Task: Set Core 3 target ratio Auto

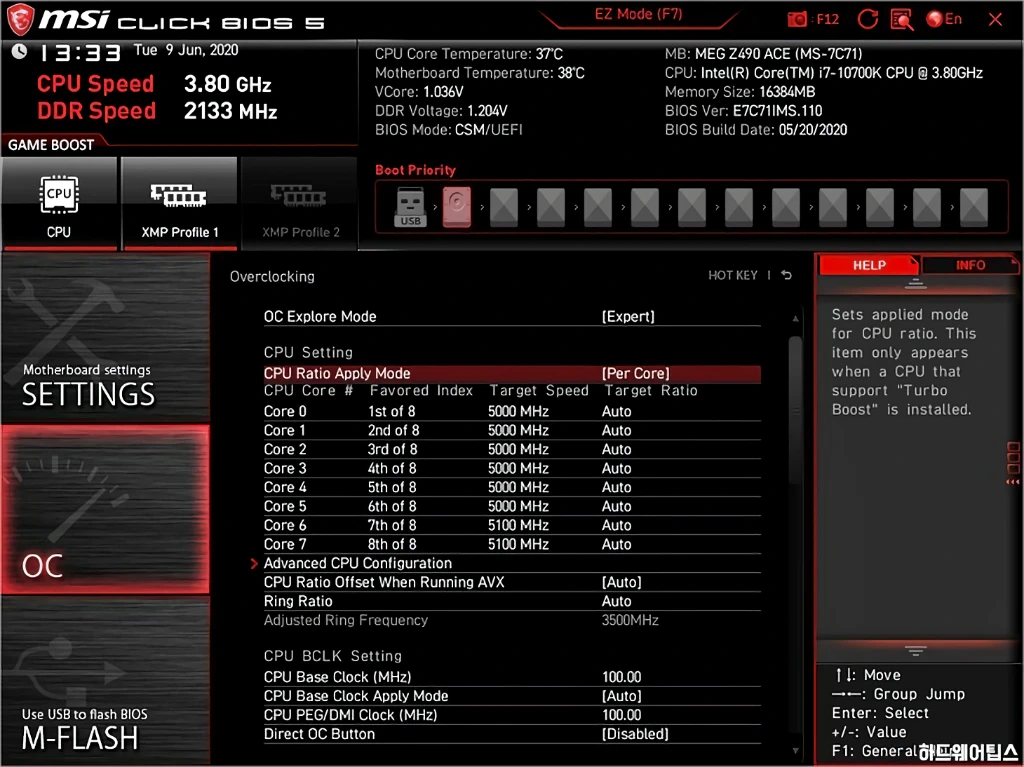Action: click(x=616, y=468)
